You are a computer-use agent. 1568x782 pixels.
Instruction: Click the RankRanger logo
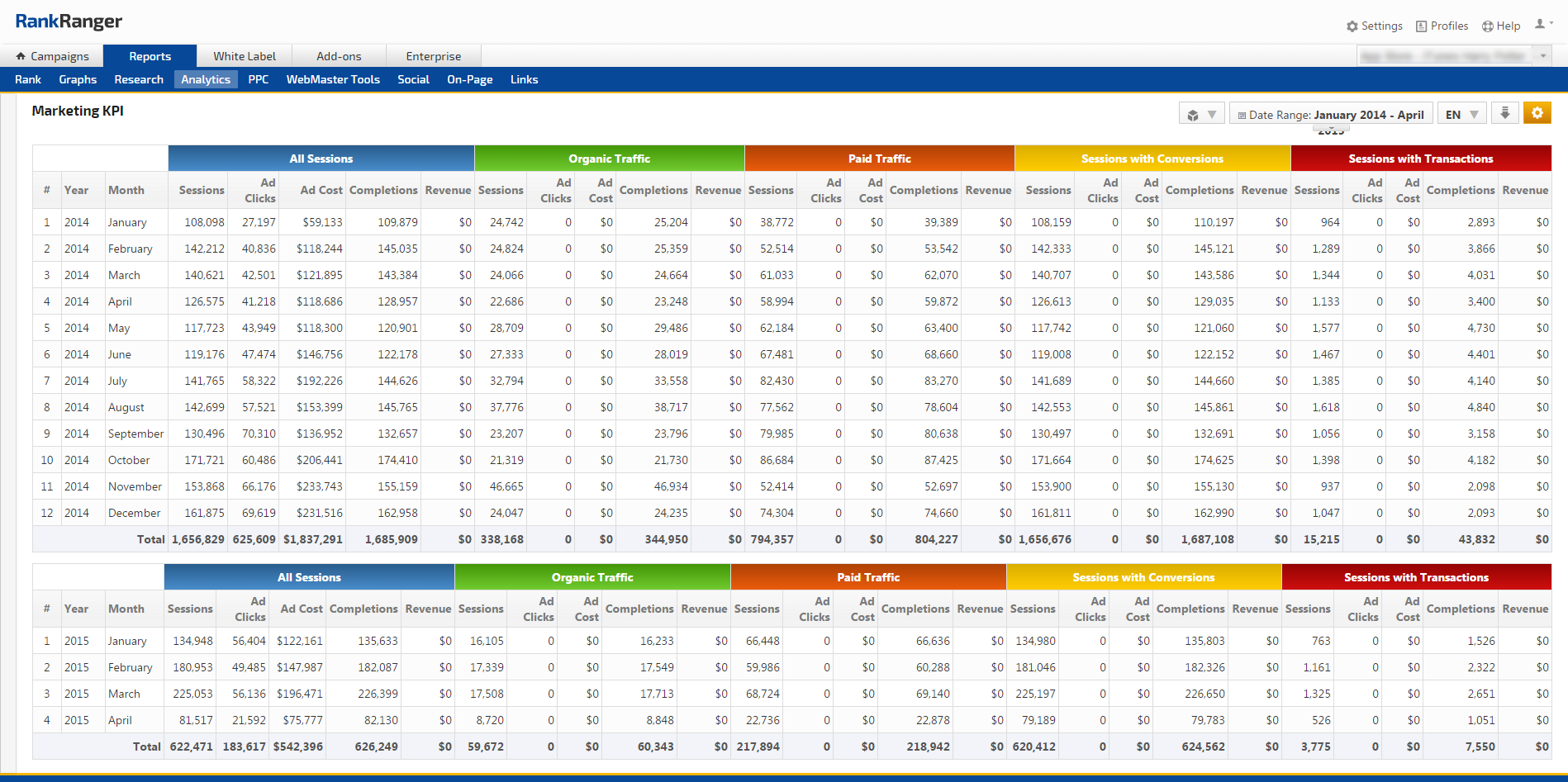coord(69,21)
